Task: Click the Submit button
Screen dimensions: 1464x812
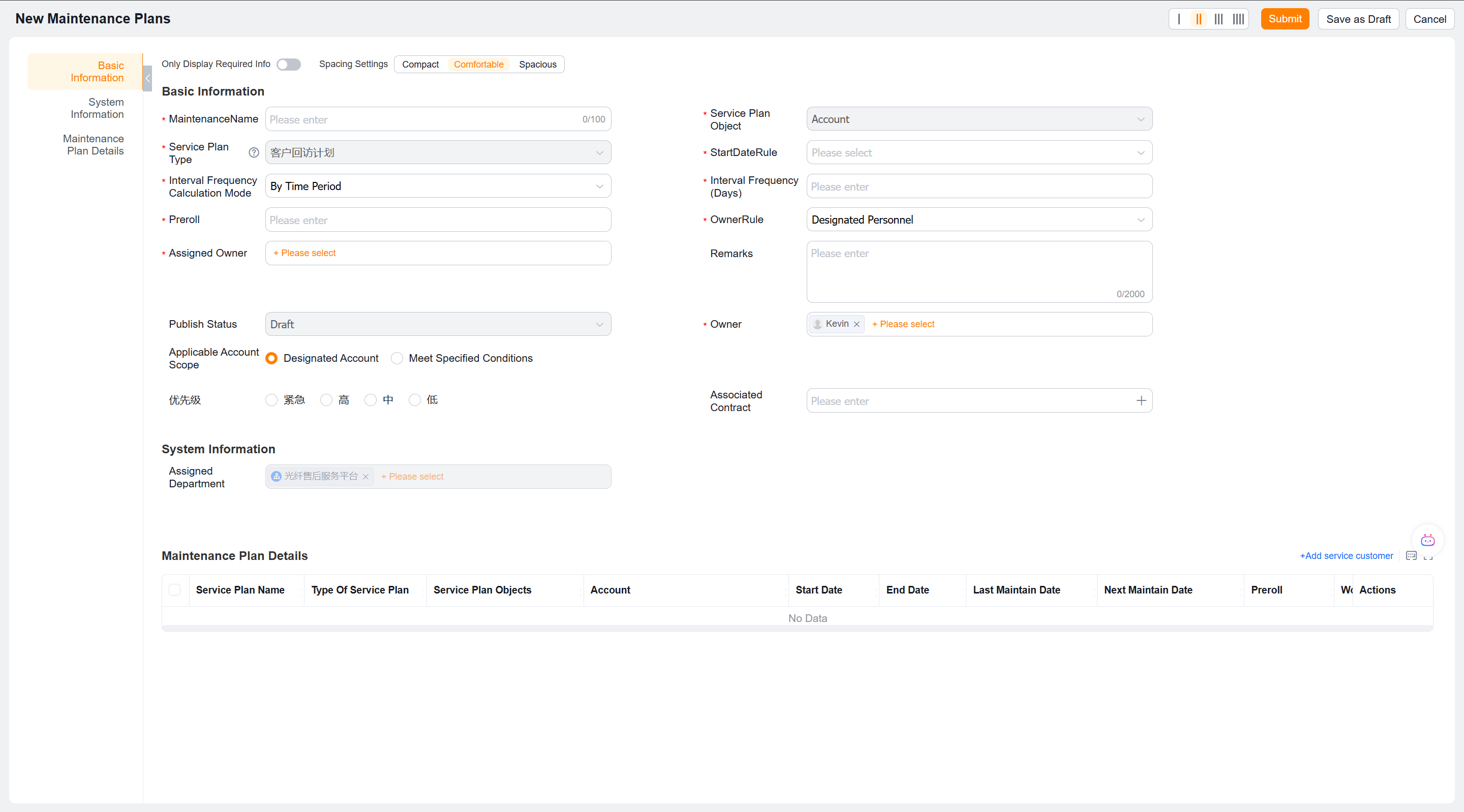Action: point(1285,19)
